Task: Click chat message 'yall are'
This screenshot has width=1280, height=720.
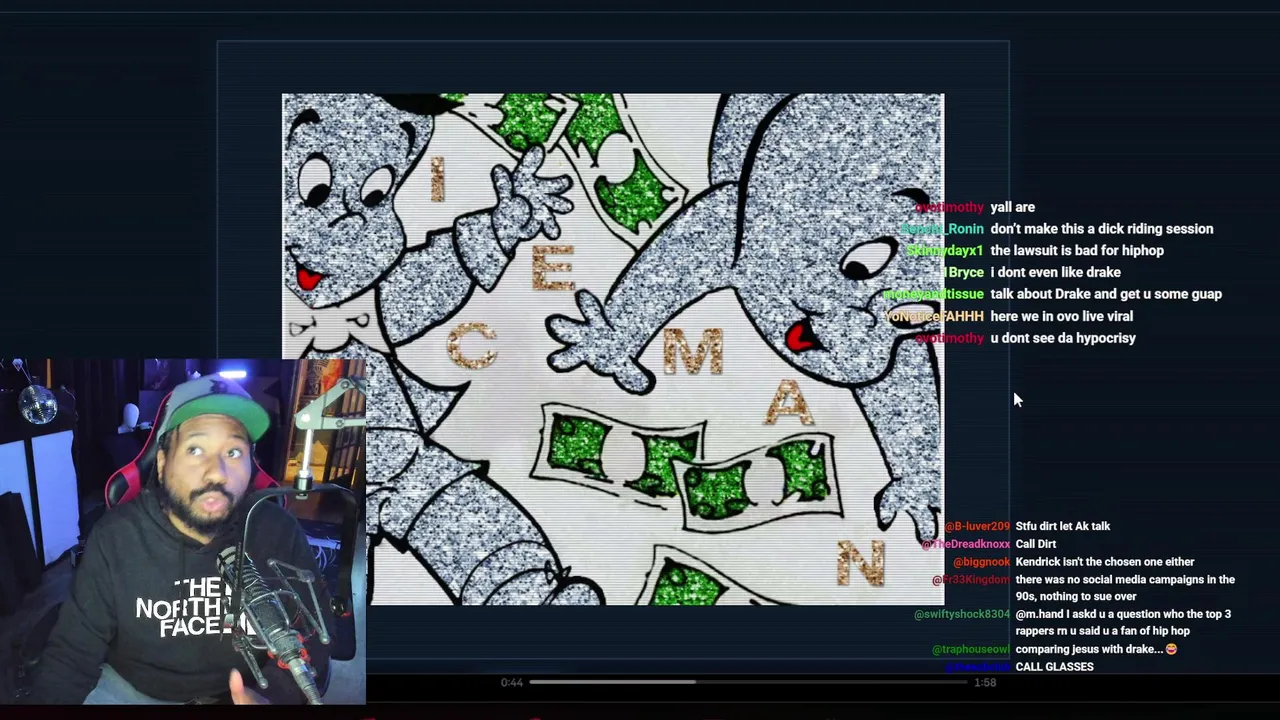Action: pyautogui.click(x=1012, y=207)
